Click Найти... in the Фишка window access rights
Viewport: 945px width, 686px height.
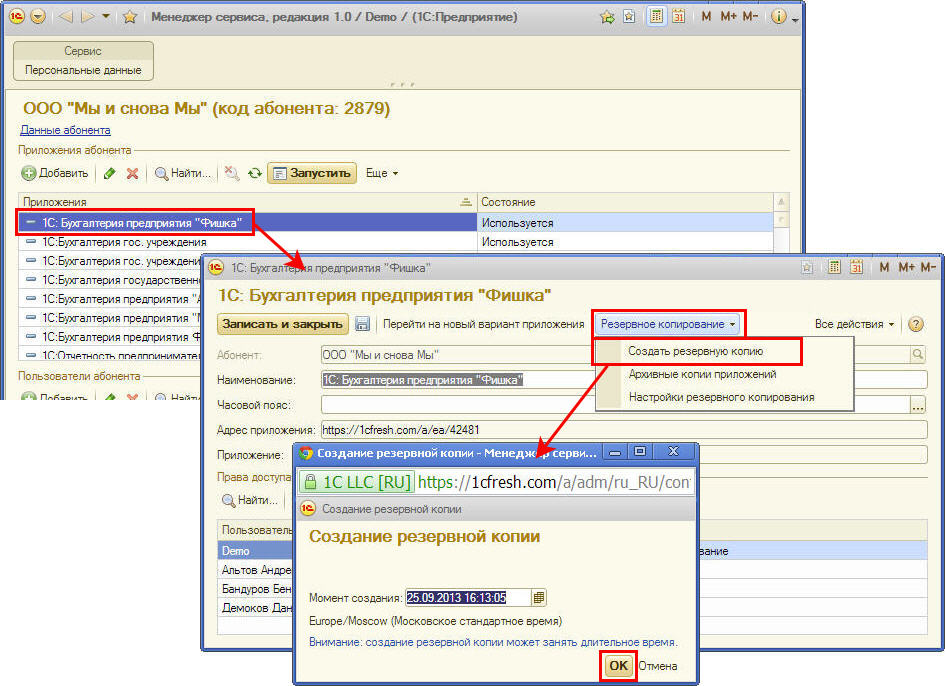click(x=251, y=500)
